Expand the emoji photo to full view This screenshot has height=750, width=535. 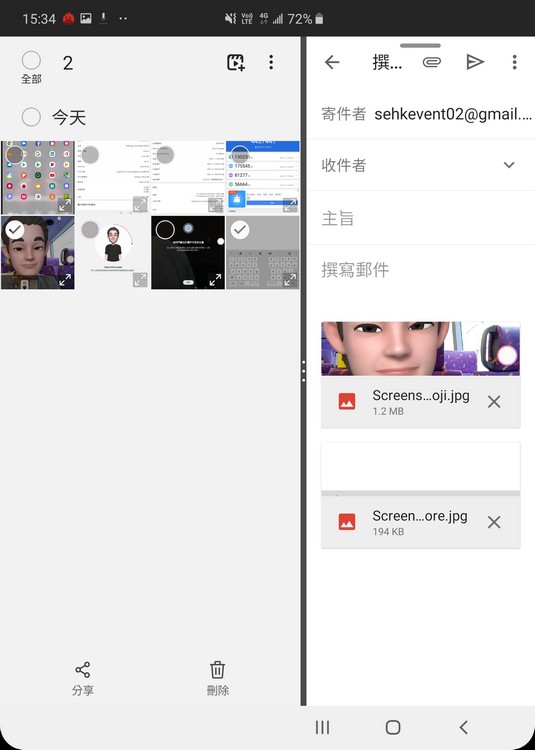point(65,279)
